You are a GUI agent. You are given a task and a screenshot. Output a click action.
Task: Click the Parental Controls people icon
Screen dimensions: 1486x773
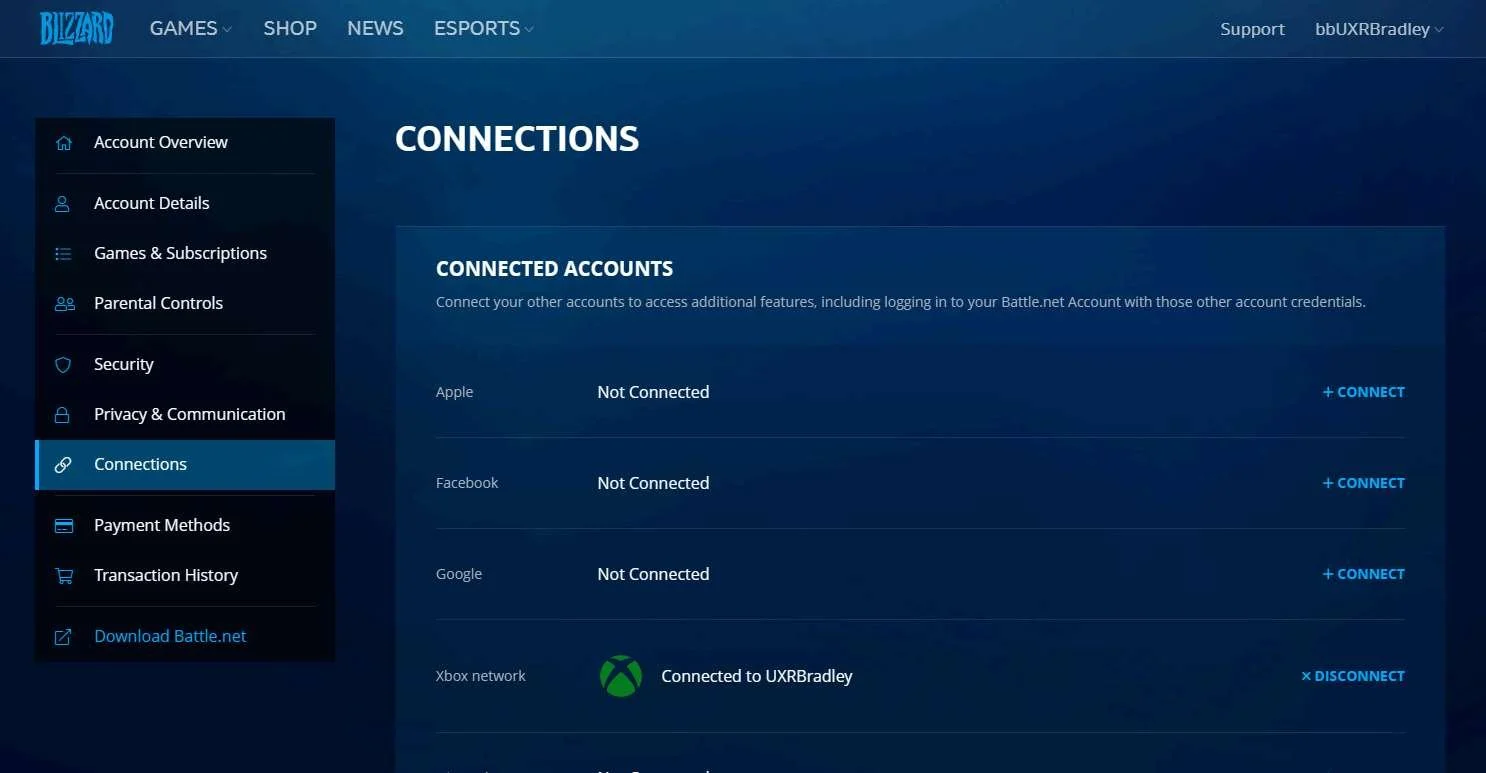click(x=64, y=303)
